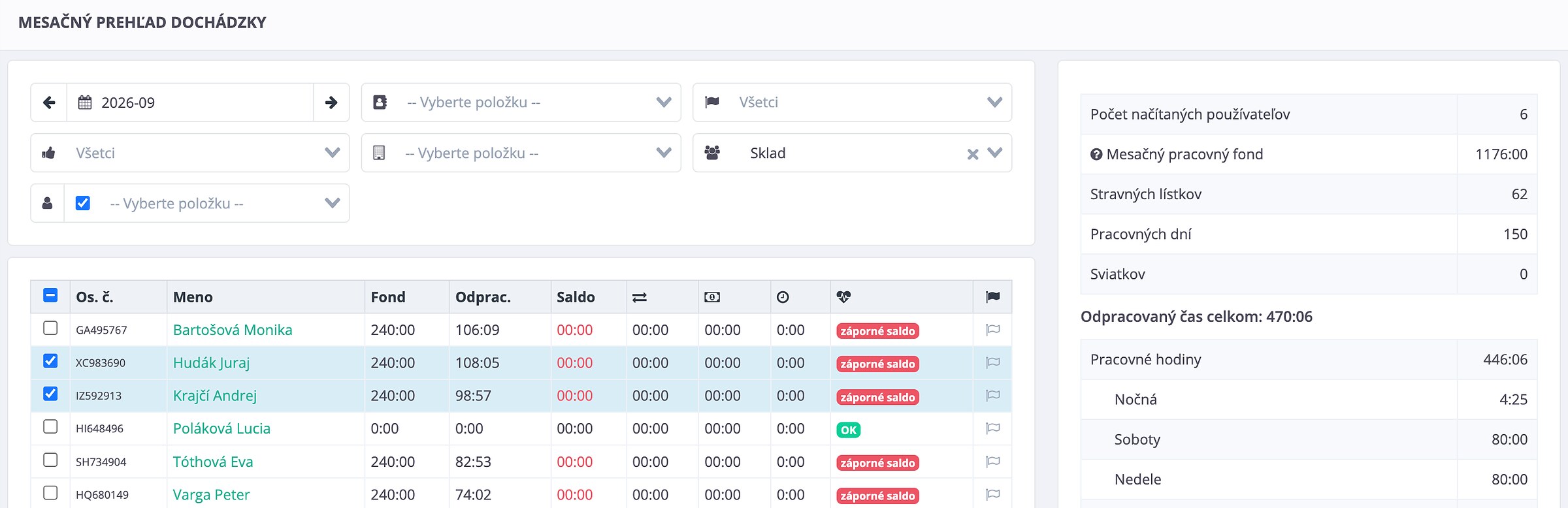This screenshot has width=1568, height=508.
Task: Toggle the checkbox in the person filter
Action: pyautogui.click(x=83, y=203)
